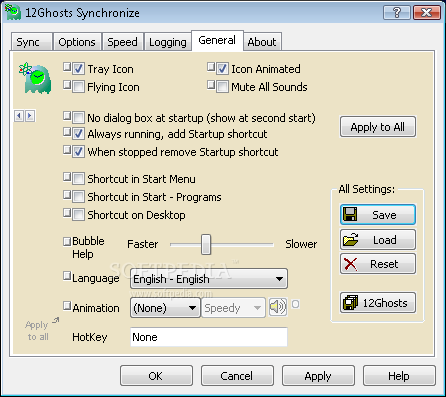The height and width of the screenshot is (397, 446).
Task: Click the Apply to All button
Action: (378, 127)
